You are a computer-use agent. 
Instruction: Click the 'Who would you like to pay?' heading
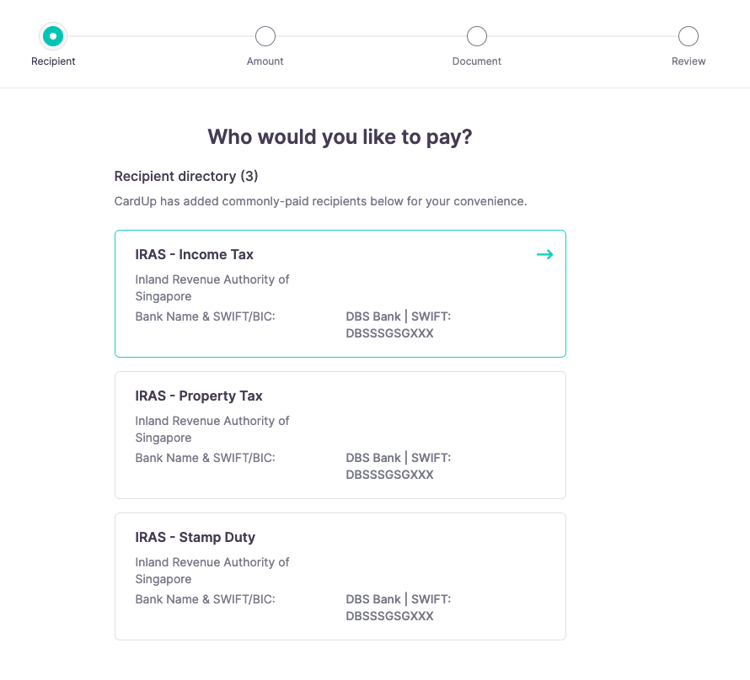(339, 137)
